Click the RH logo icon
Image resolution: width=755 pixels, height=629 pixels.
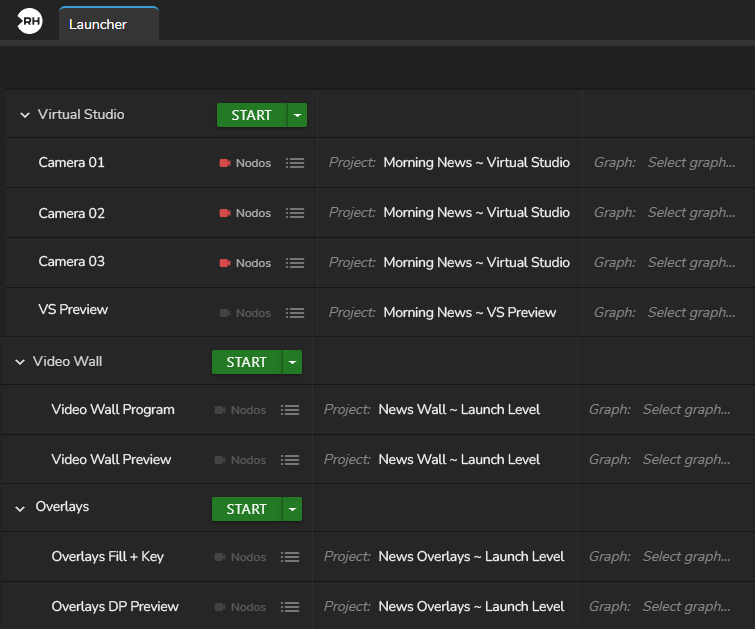point(30,21)
